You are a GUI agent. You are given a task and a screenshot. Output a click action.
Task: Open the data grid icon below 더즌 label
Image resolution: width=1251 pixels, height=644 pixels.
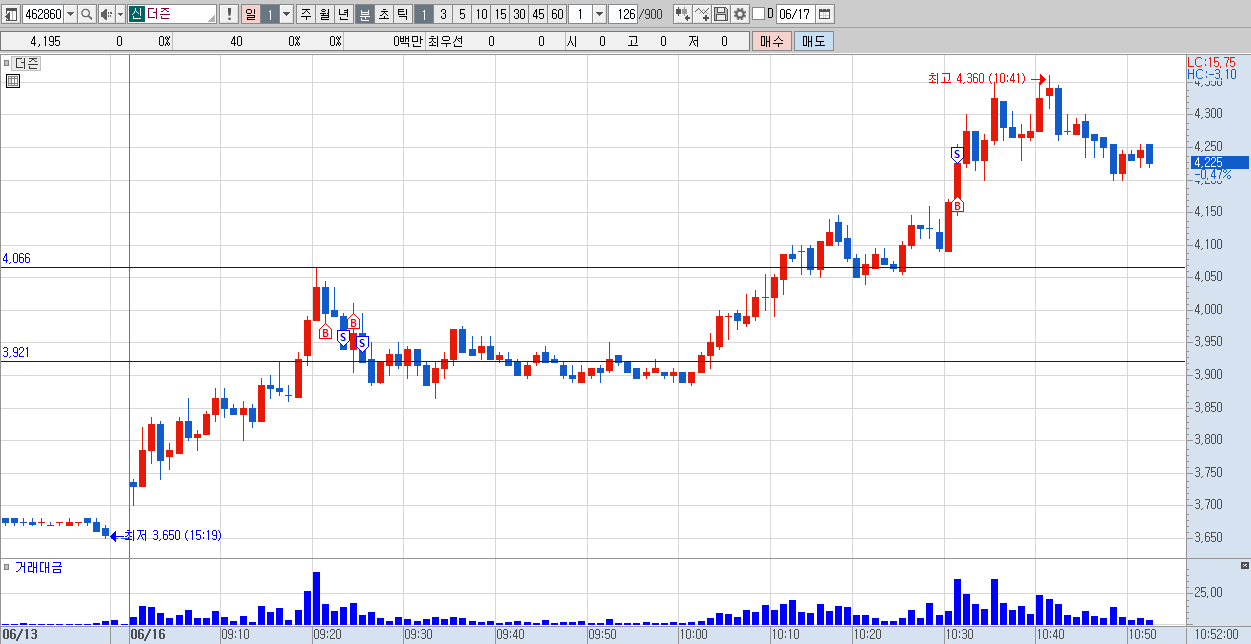(13, 81)
